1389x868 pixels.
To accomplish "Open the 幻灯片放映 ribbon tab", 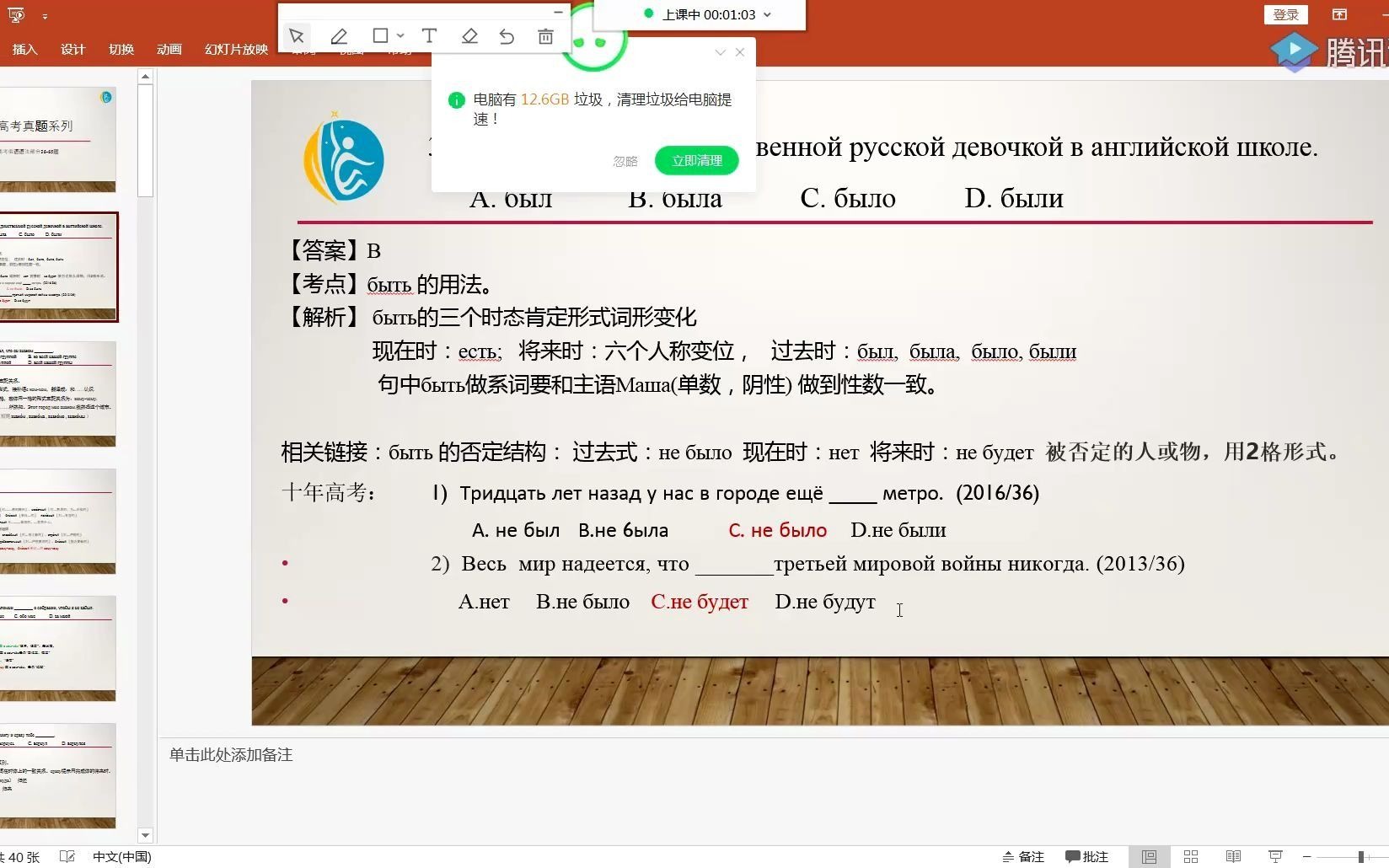I will click(236, 49).
